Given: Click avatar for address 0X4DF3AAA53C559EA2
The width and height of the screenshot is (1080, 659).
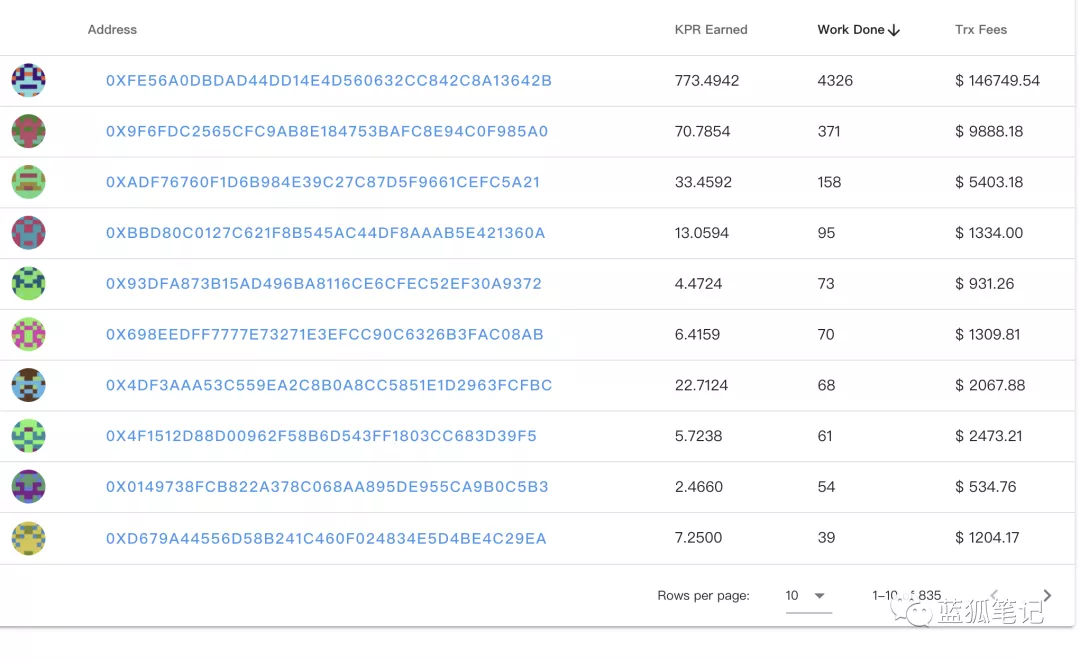Looking at the screenshot, I should point(29,385).
